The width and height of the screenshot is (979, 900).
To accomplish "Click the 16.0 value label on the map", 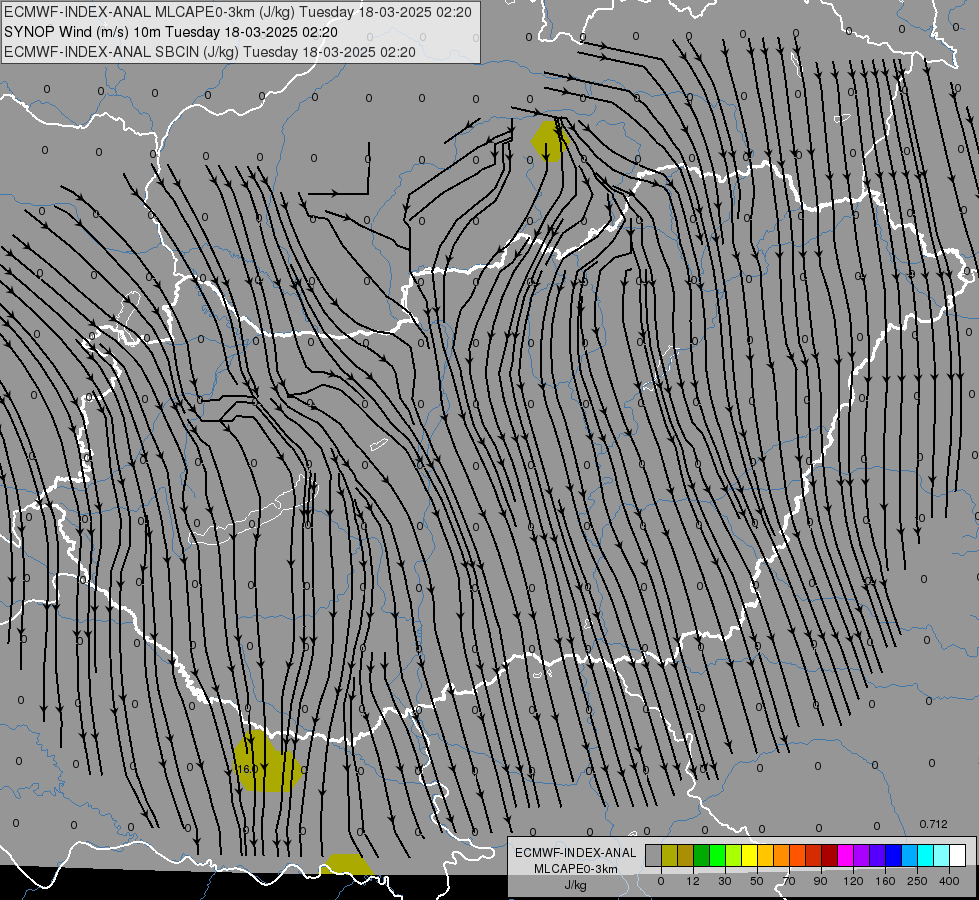I will (247, 769).
